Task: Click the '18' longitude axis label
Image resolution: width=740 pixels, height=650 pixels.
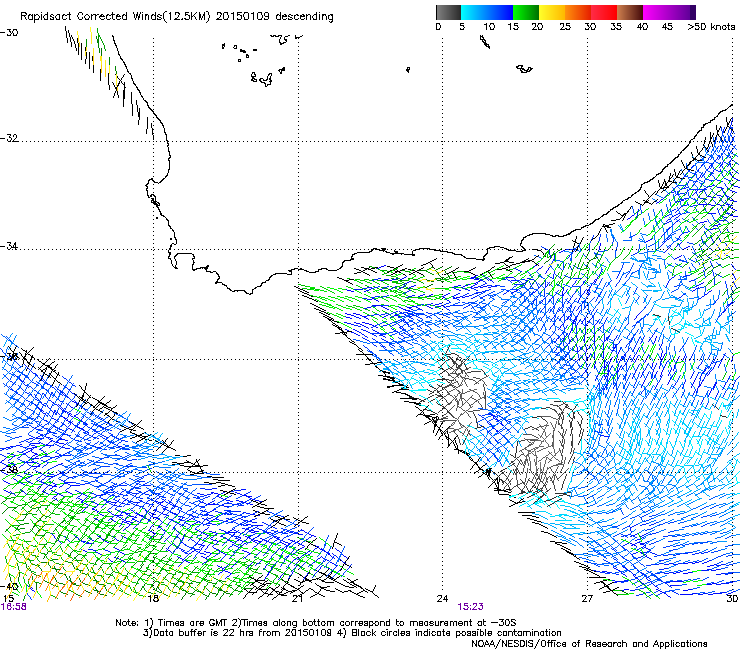Action: 153,599
